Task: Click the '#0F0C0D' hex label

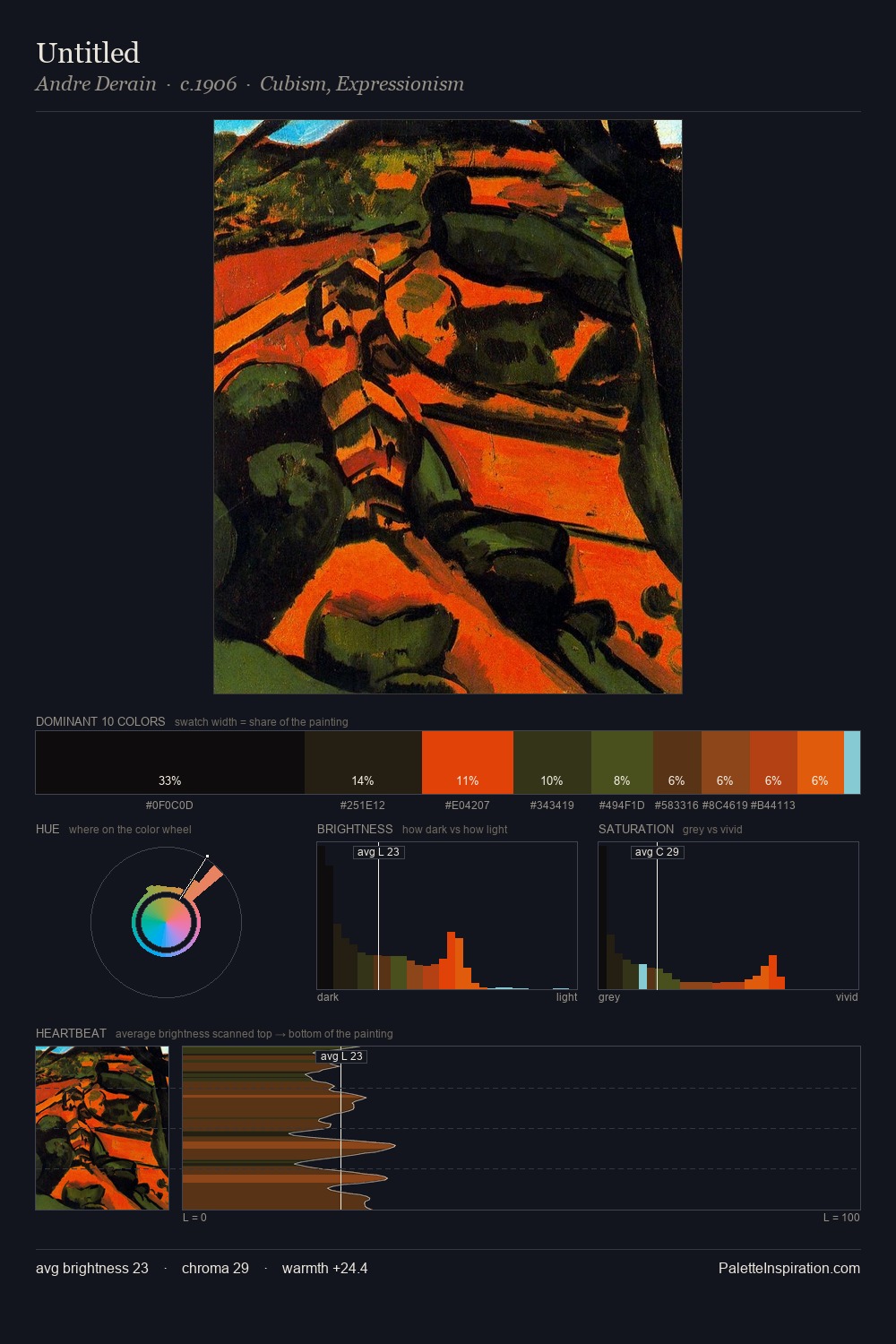Action: 169,806
